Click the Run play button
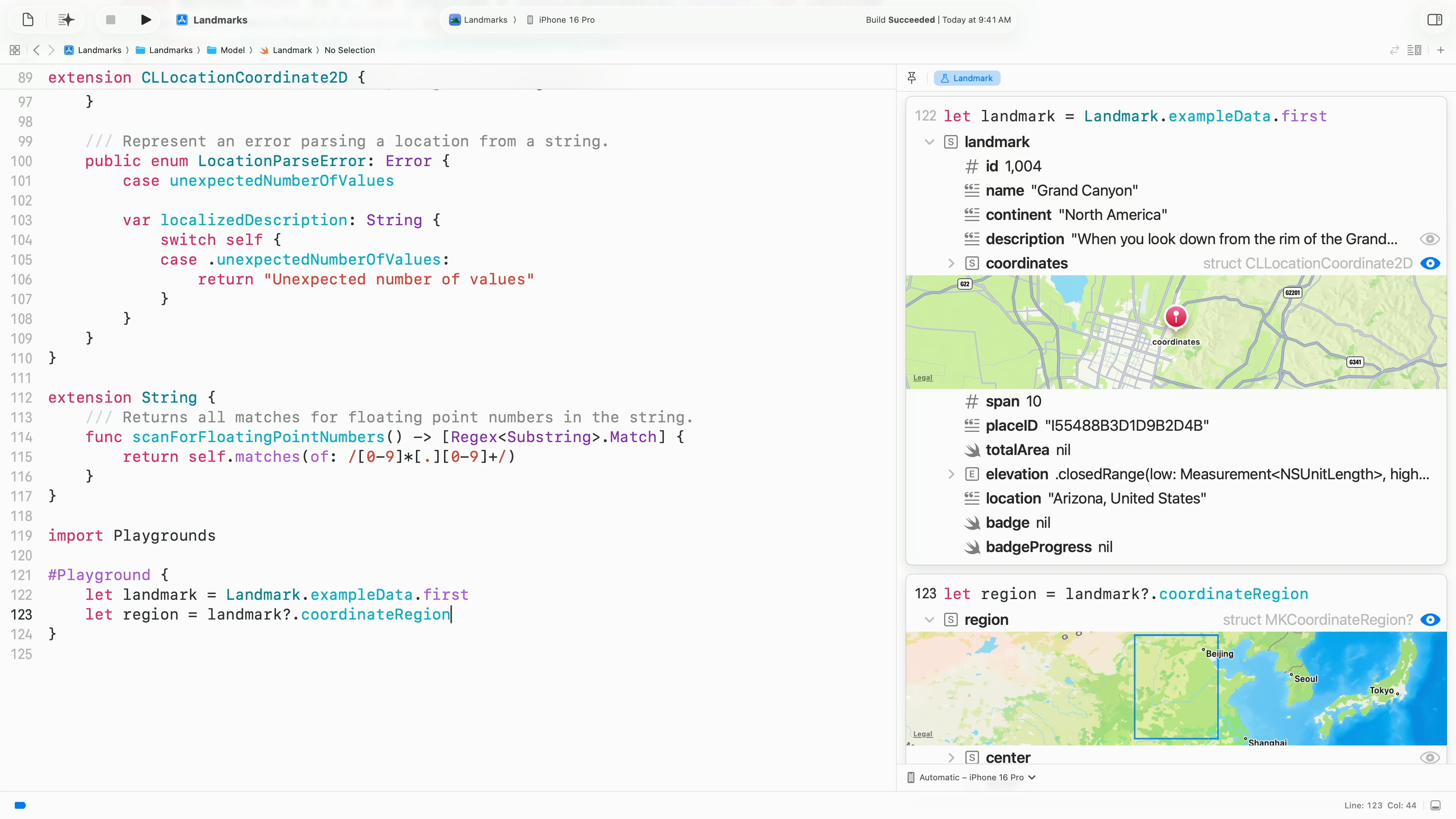Viewport: 1456px width, 819px height. point(146,20)
